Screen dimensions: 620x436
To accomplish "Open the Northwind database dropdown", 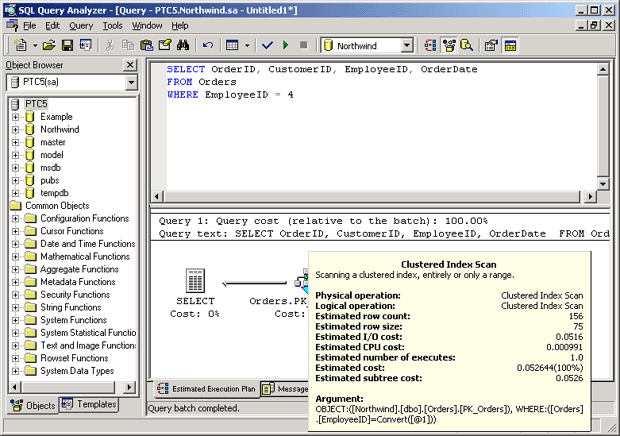I will click(406, 46).
